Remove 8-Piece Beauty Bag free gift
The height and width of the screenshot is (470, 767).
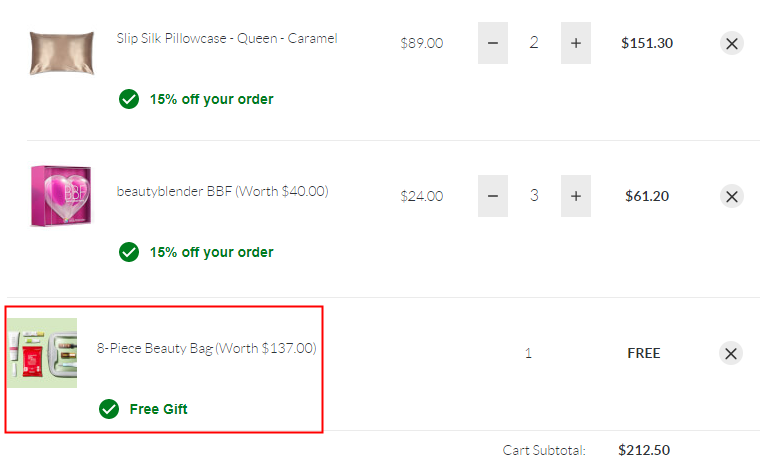tap(731, 353)
